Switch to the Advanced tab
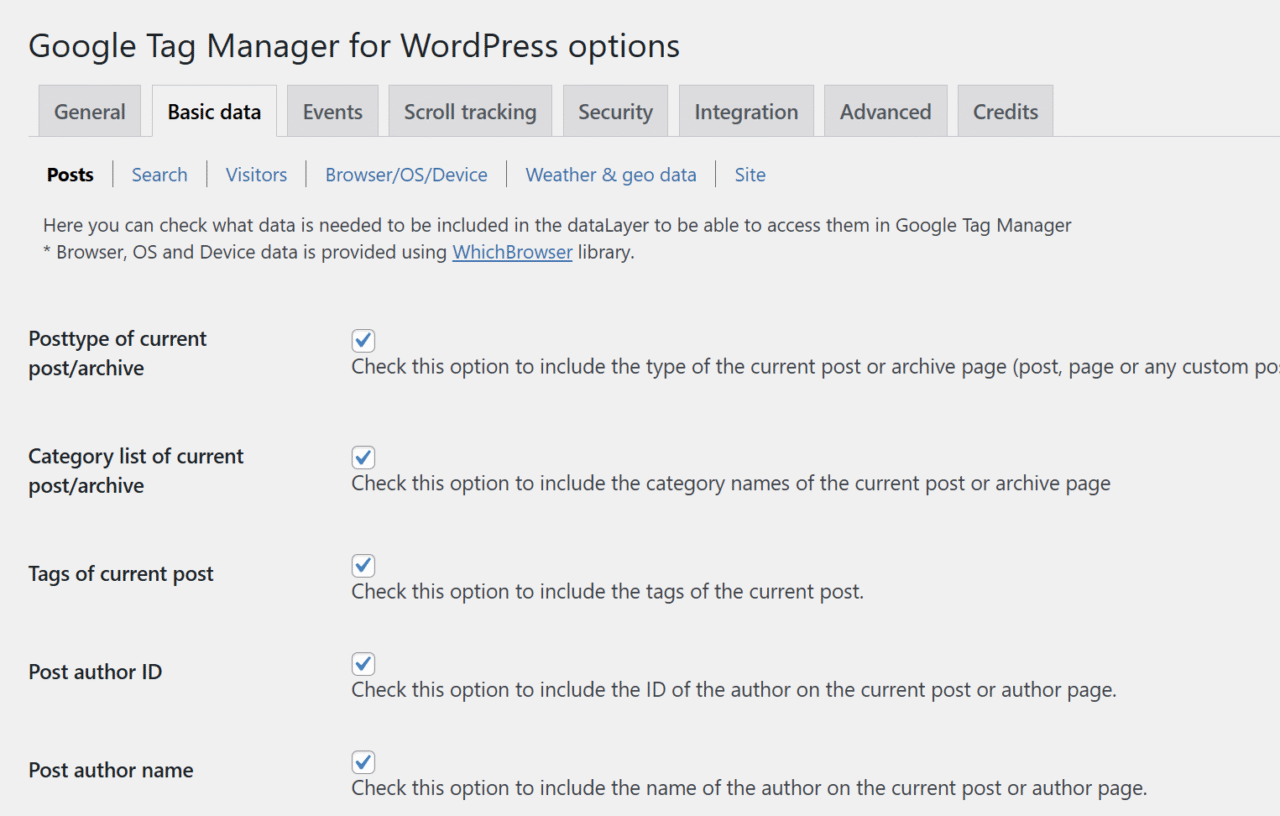This screenshot has width=1280, height=816. click(x=885, y=111)
